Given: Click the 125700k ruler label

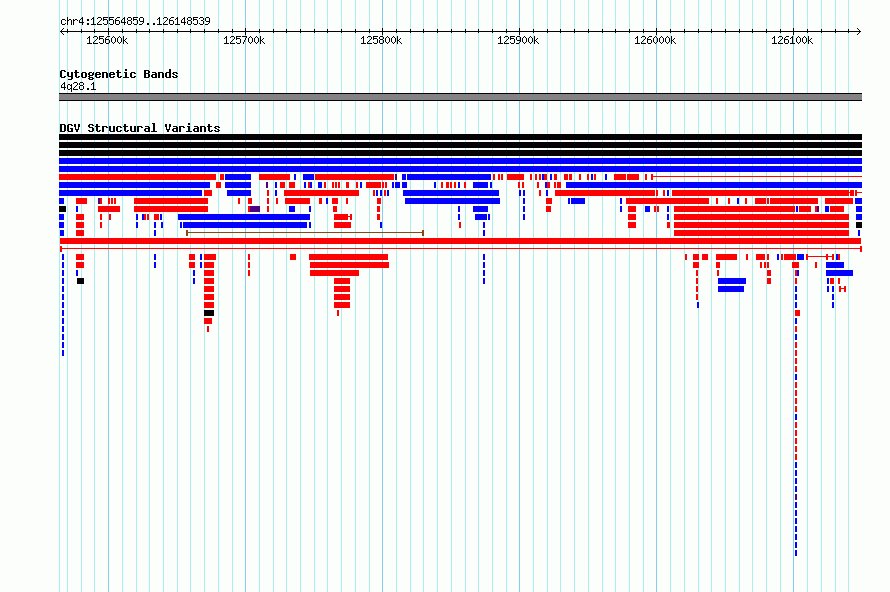Looking at the screenshot, I should (x=244, y=40).
